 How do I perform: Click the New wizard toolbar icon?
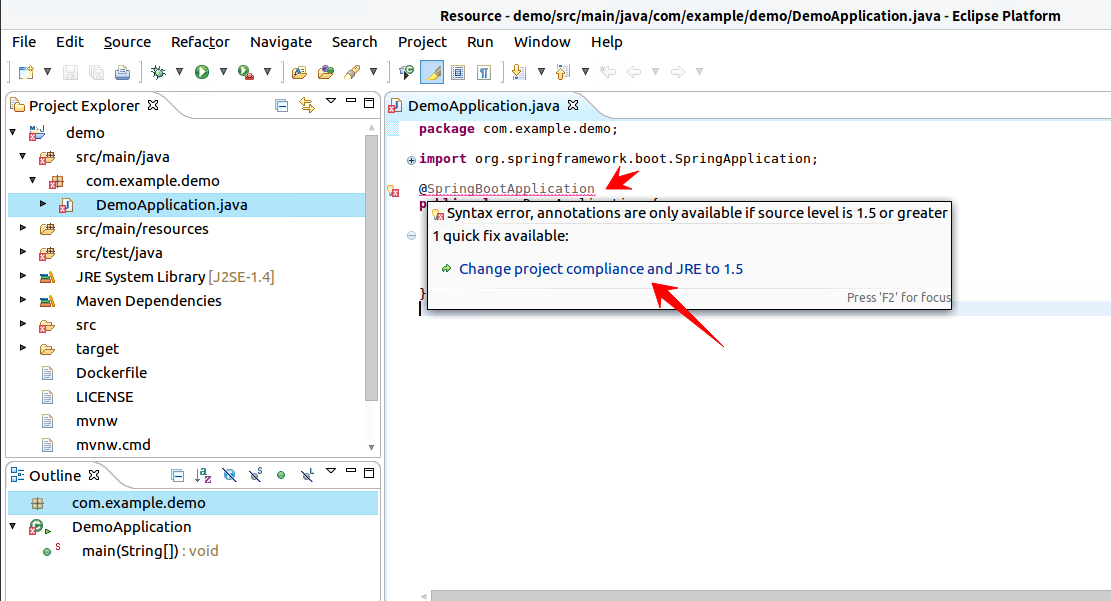[26, 72]
